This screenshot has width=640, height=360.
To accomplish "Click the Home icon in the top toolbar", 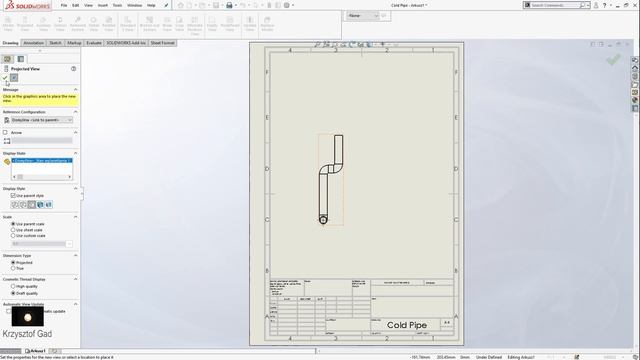I will click(180, 5).
